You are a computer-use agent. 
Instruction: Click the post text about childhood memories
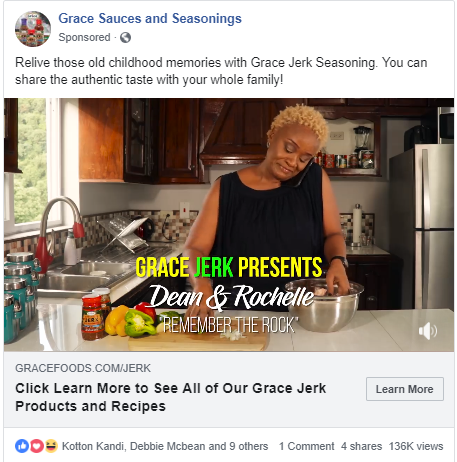click(221, 71)
